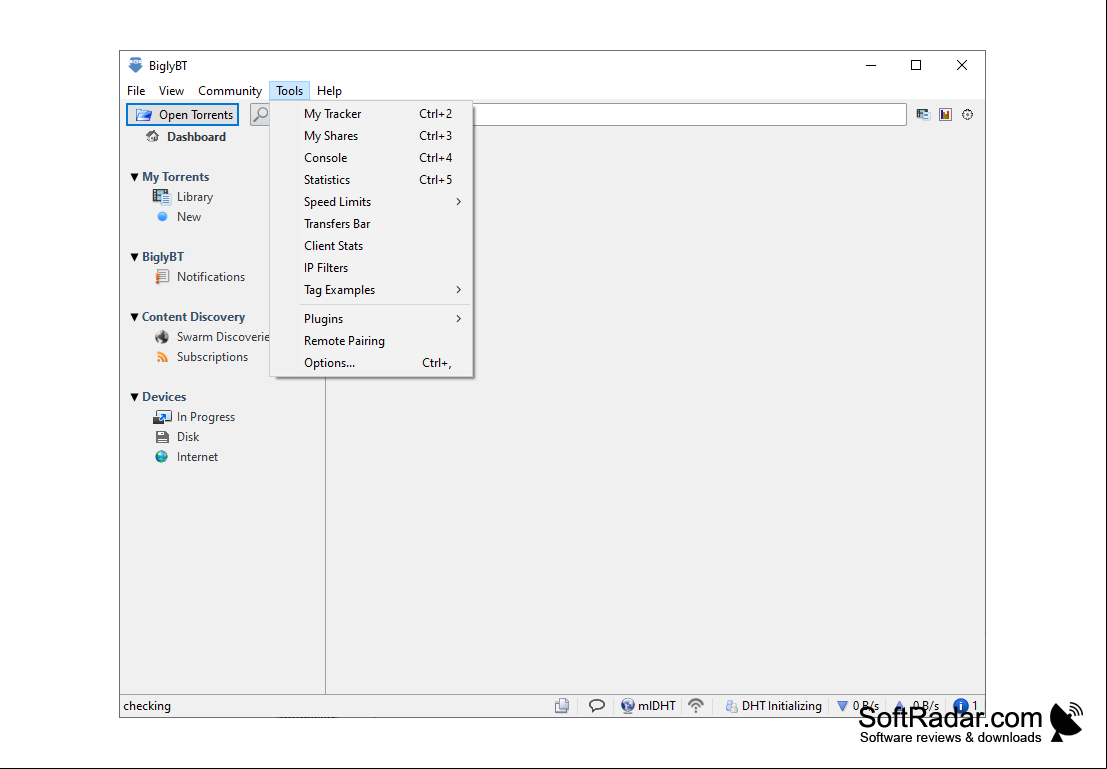The width and height of the screenshot is (1107, 769).
Task: Open IP Filters from the Tools menu
Action: pos(371,268)
